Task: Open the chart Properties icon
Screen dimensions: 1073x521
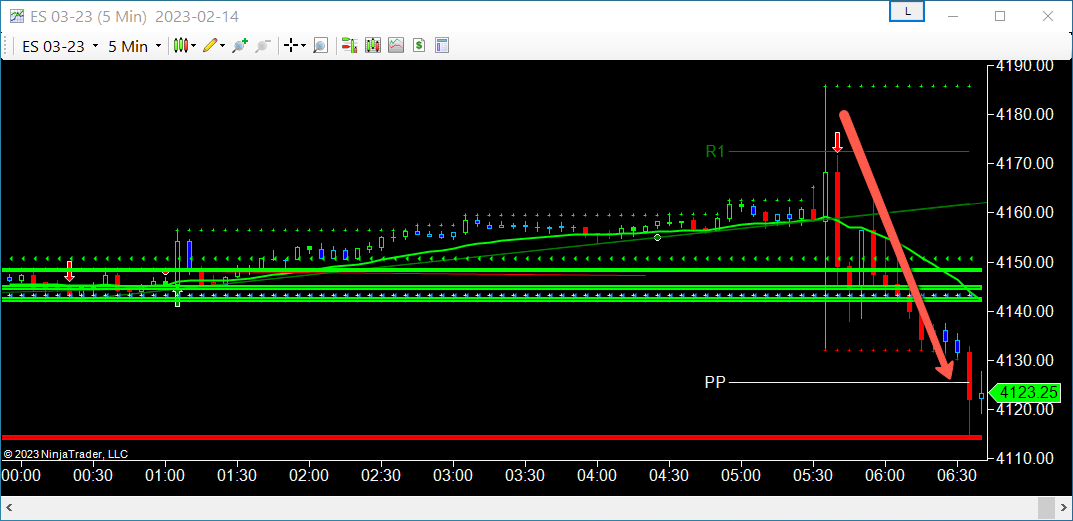Action: pyautogui.click(x=441, y=46)
